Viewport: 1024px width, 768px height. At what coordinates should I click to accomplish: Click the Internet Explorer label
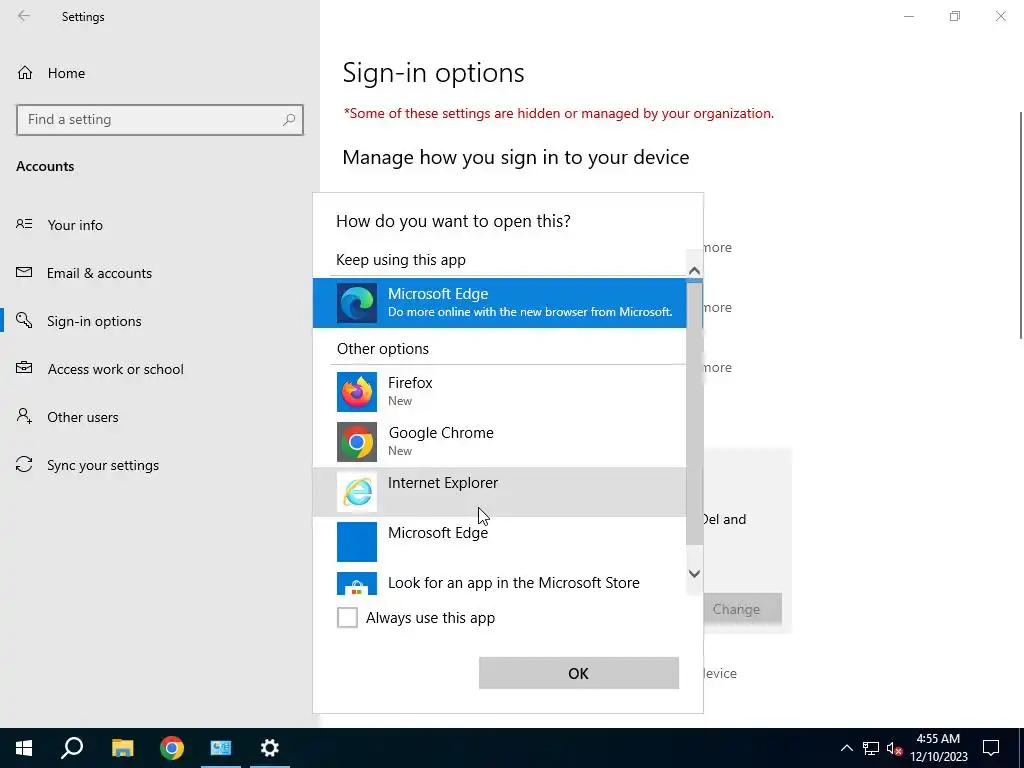[443, 483]
